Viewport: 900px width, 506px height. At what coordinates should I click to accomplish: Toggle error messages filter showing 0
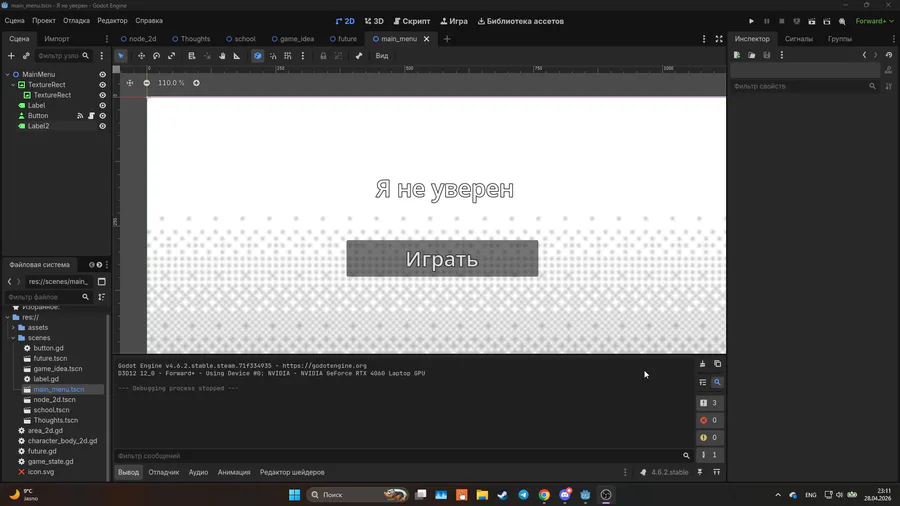click(709, 420)
